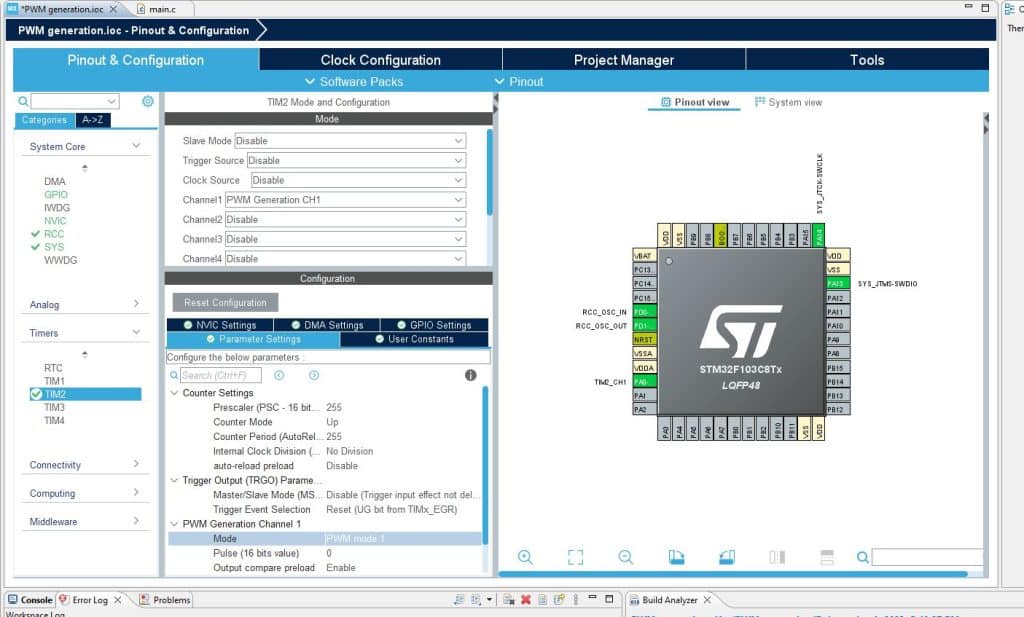This screenshot has height=617, width=1024.
Task: Open the parameter info icon
Action: pos(470,375)
